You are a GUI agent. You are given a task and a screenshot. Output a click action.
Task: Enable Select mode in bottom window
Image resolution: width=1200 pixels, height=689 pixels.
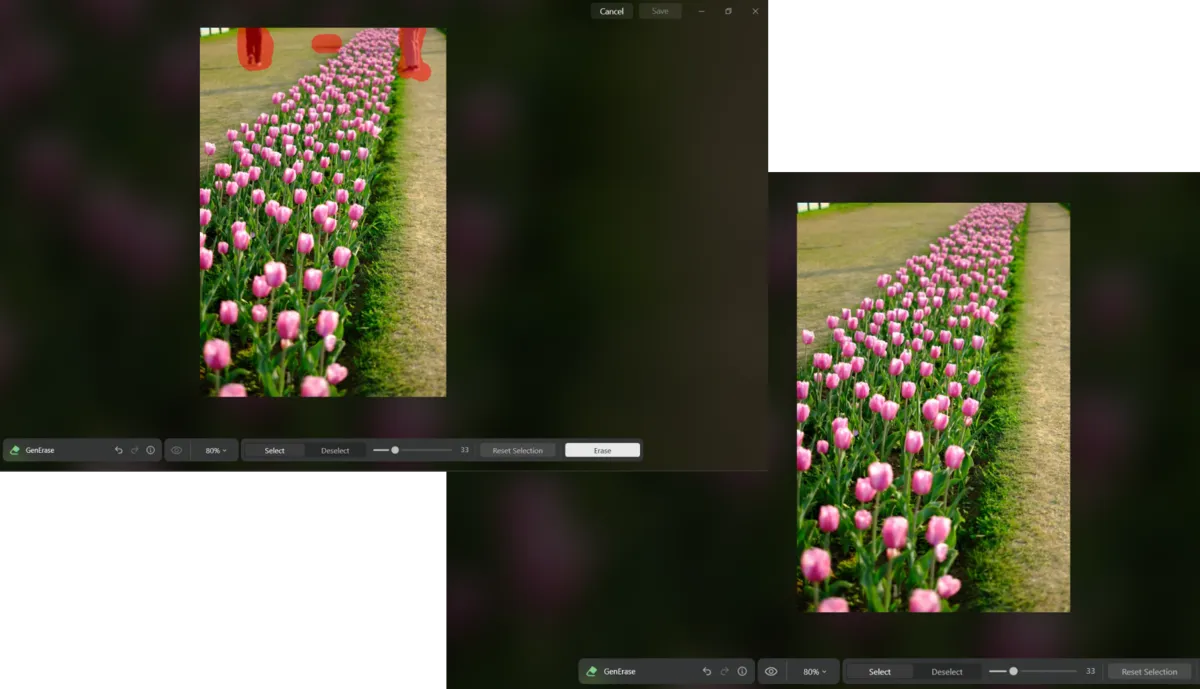click(x=879, y=671)
